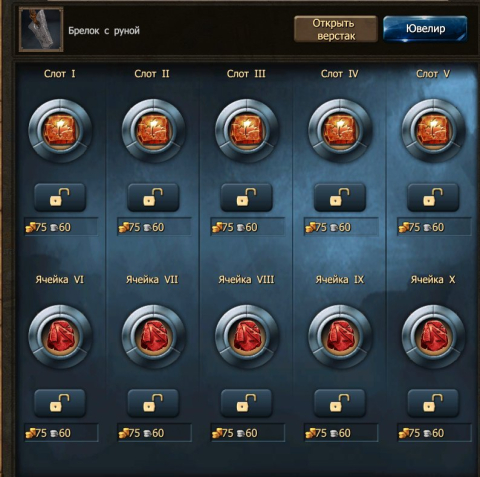Toggle the padlock under Слот I
480x477 pixels.
[x=60, y=197]
